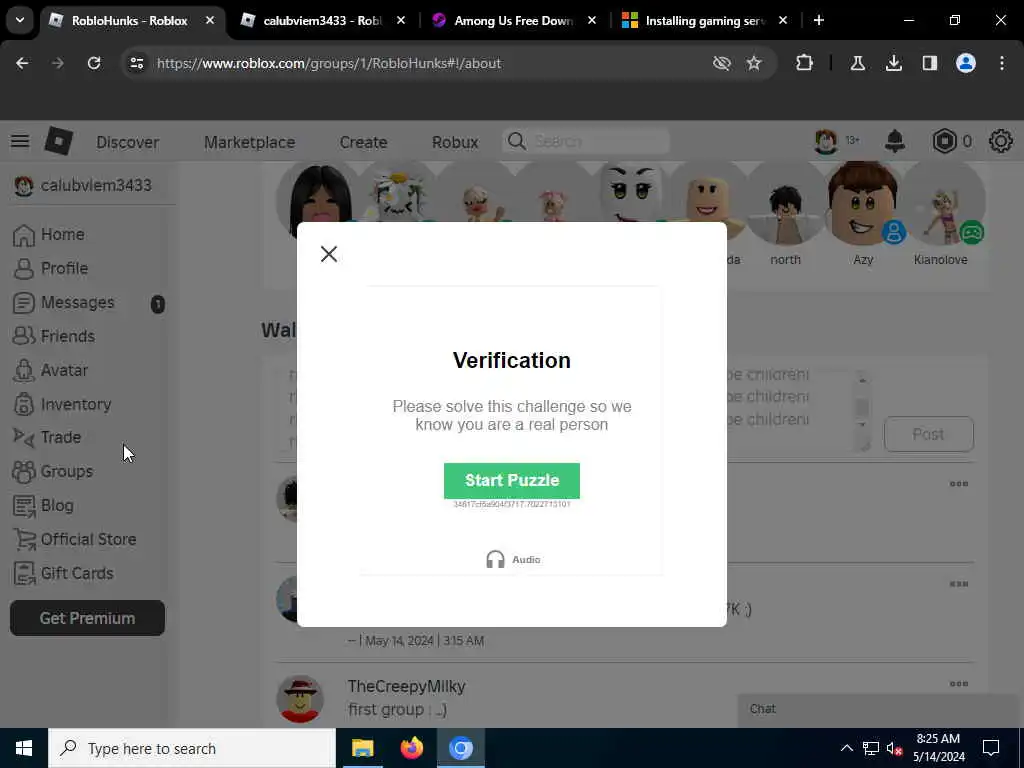Go to the Create page
Screen dimensions: 1024x768
pyautogui.click(x=363, y=142)
